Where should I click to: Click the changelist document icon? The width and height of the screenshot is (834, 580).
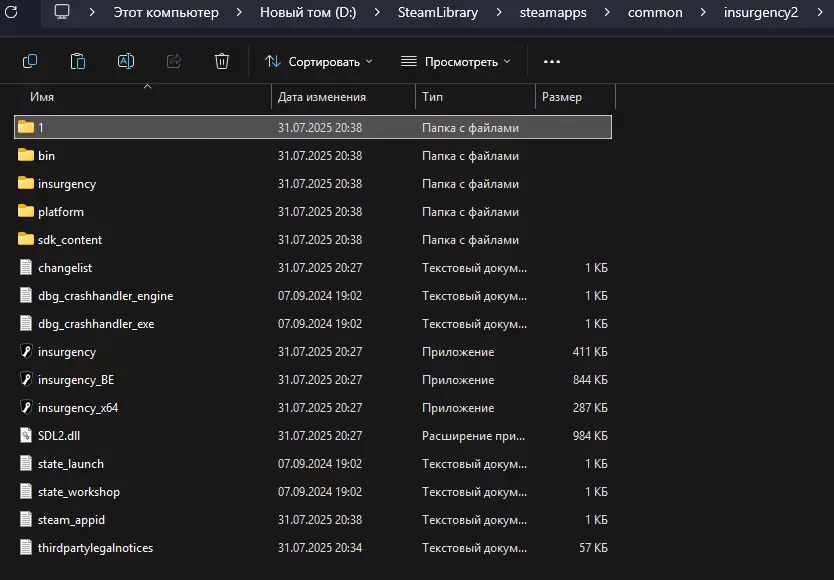click(26, 267)
